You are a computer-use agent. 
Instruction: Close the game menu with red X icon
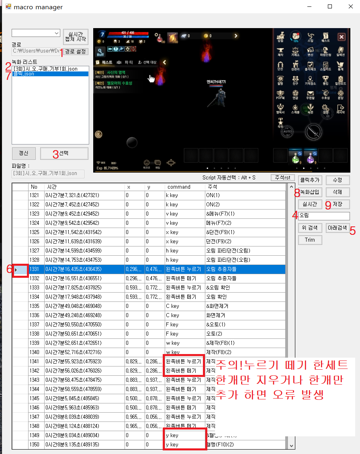pos(341,37)
